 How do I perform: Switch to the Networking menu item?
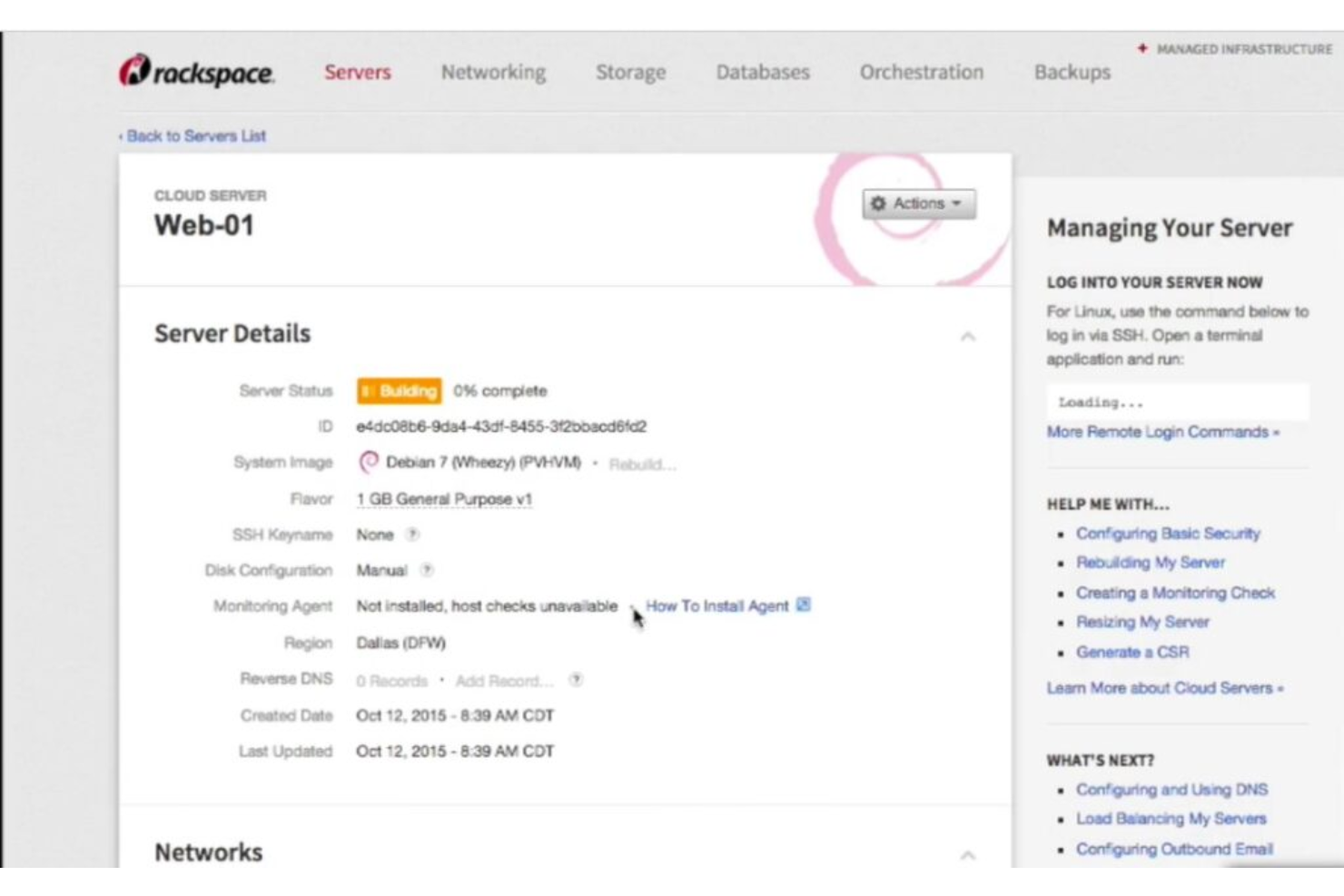coord(494,73)
